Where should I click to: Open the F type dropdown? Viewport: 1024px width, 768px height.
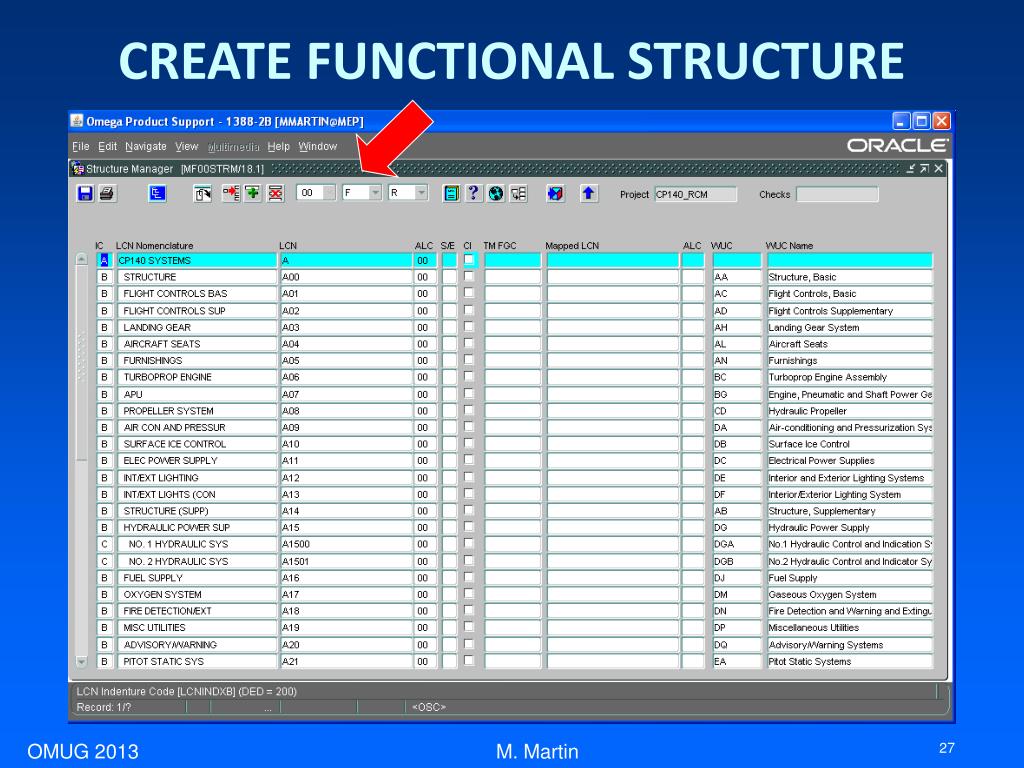(375, 193)
